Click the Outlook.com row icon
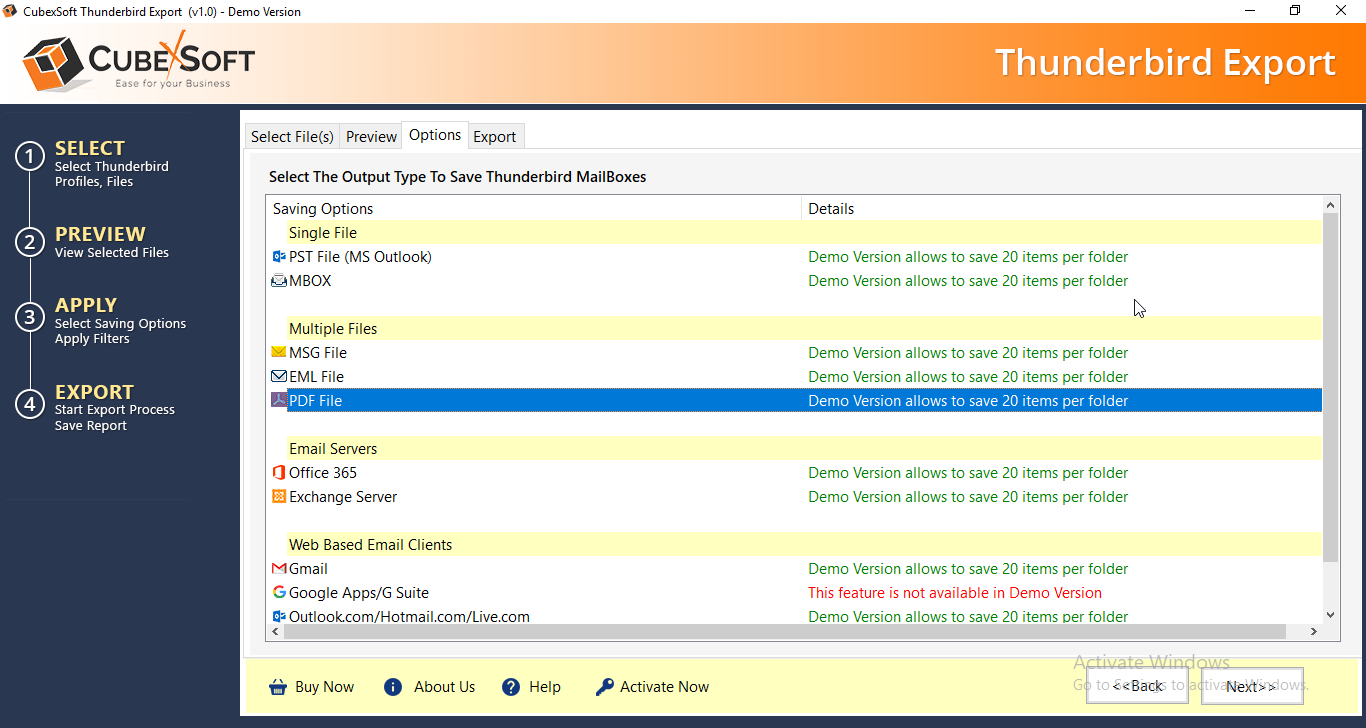The width and height of the screenshot is (1366, 728). 279,617
